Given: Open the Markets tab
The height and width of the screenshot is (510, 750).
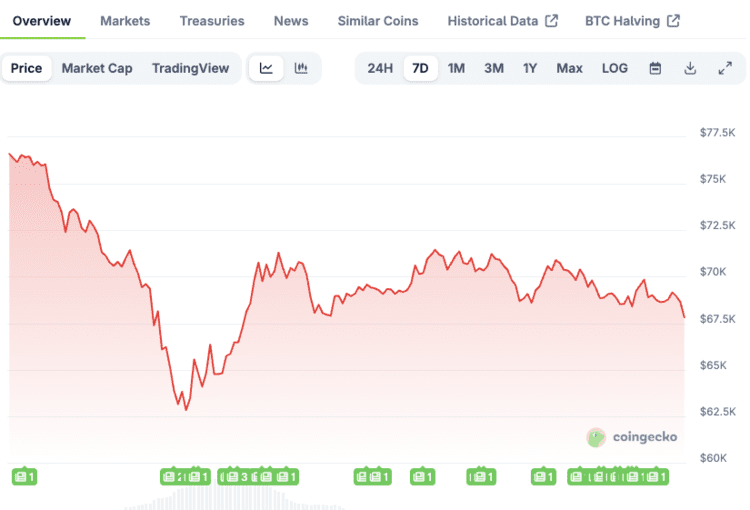Looking at the screenshot, I should click(x=125, y=20).
